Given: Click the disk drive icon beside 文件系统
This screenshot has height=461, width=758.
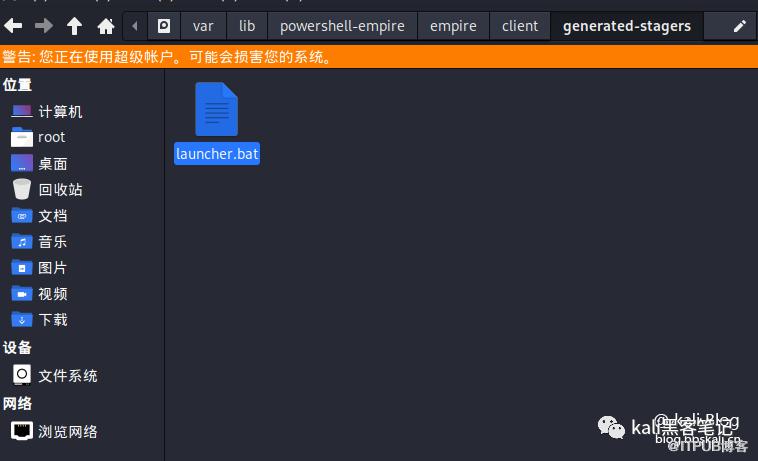Looking at the screenshot, I should tap(22, 375).
